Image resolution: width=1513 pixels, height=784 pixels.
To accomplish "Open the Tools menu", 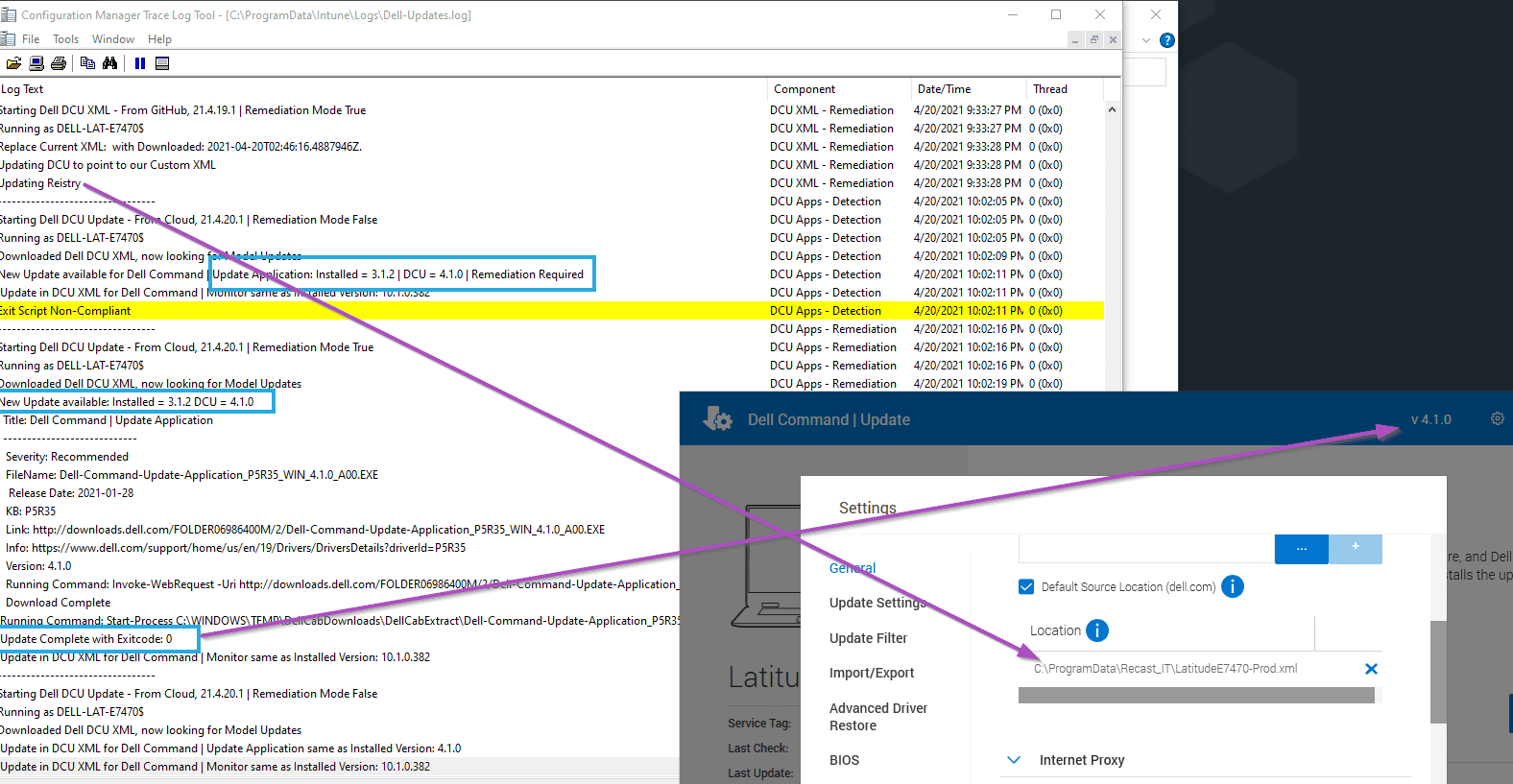I will (x=65, y=39).
